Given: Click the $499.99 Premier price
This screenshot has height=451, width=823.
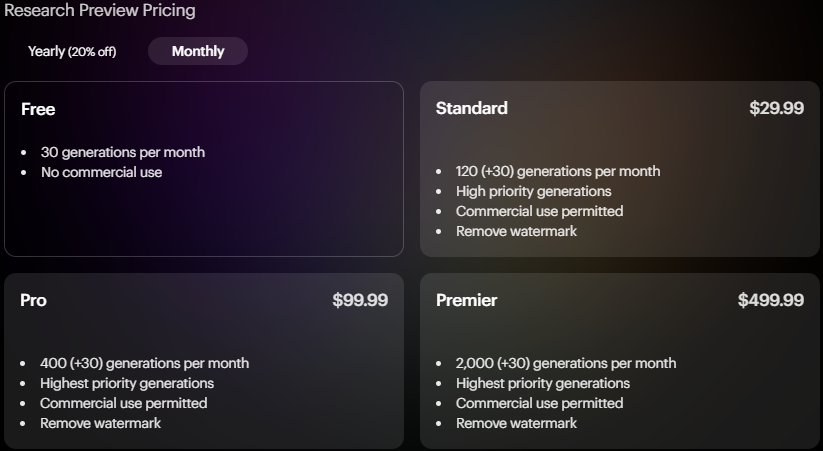Looking at the screenshot, I should click(770, 300).
